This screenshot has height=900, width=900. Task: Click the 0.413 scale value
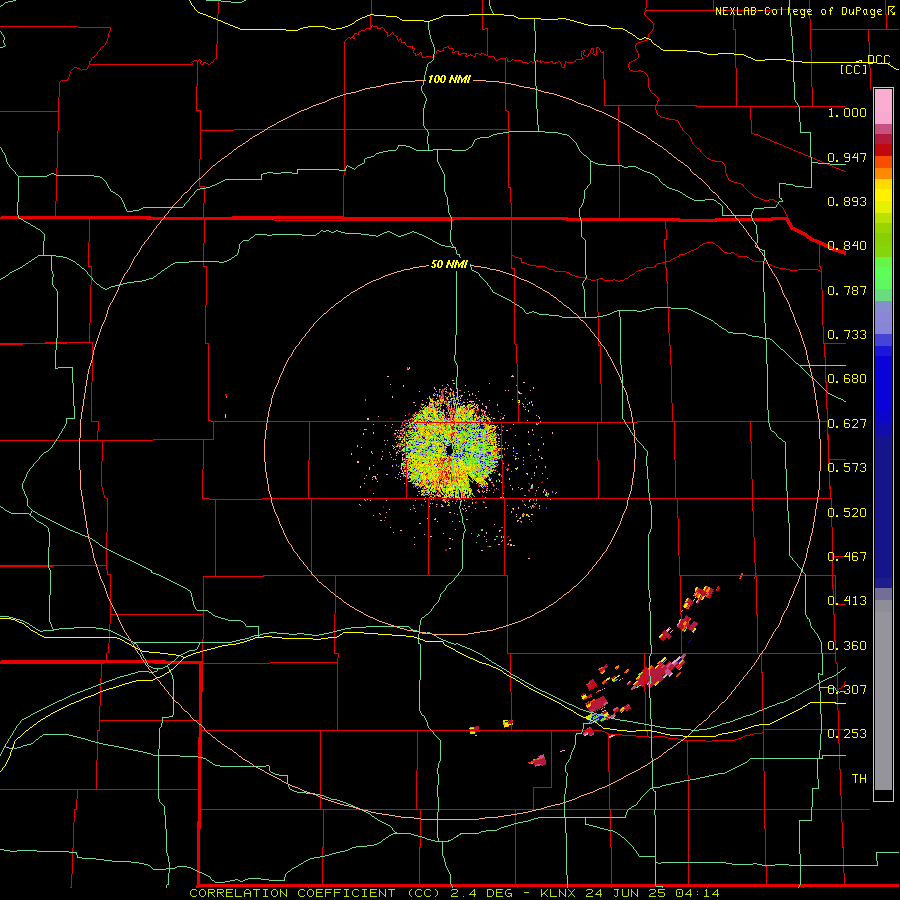tap(847, 601)
